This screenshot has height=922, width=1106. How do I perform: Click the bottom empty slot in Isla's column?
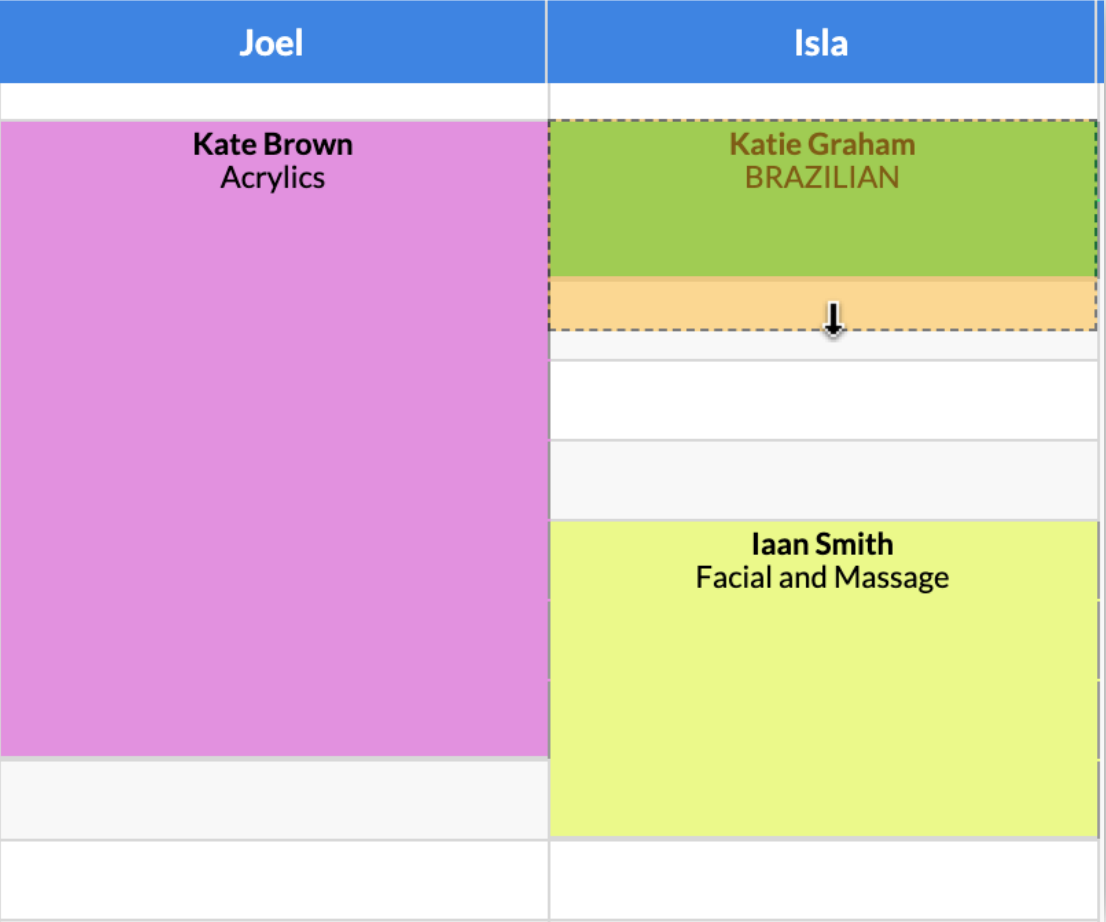[x=820, y=880]
